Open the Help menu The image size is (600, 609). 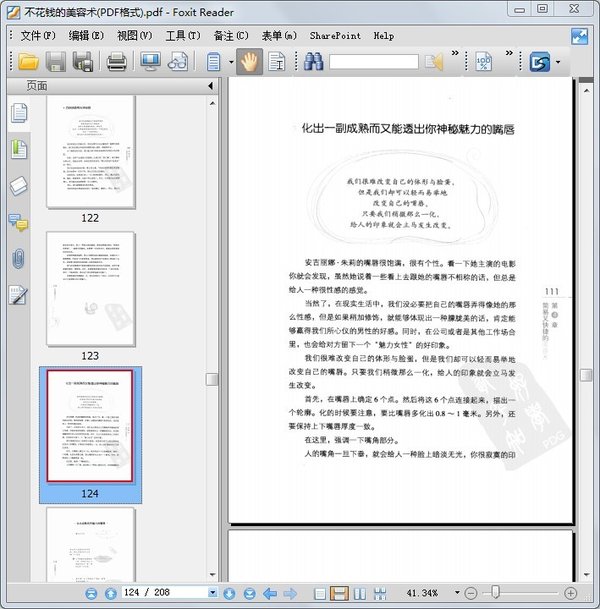tap(384, 36)
